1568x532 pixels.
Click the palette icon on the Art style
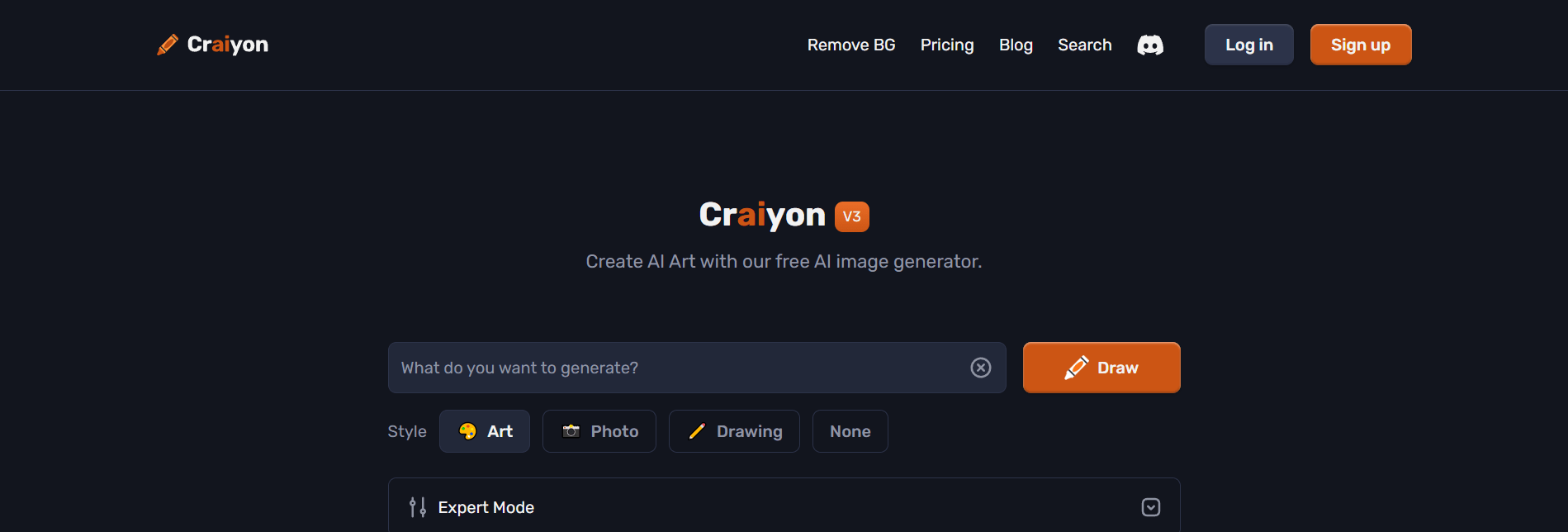467,430
